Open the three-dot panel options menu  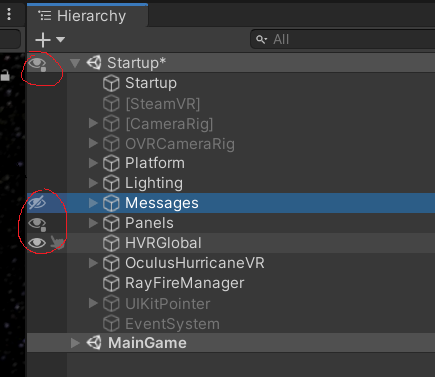coord(9,14)
